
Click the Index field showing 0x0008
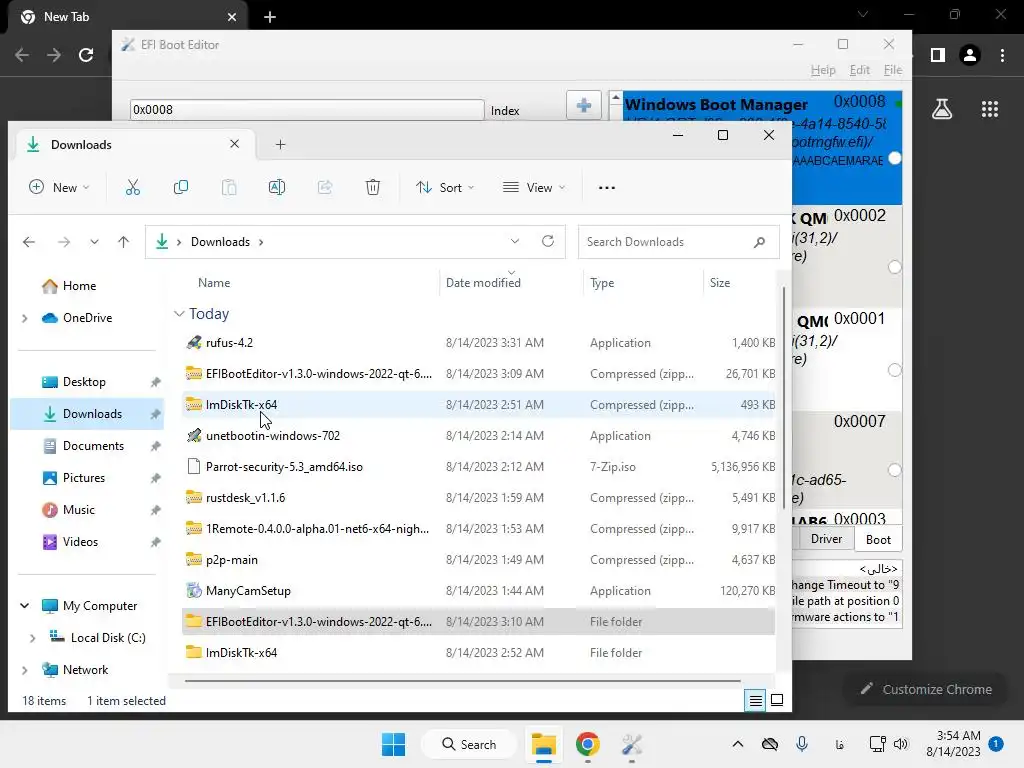point(307,110)
